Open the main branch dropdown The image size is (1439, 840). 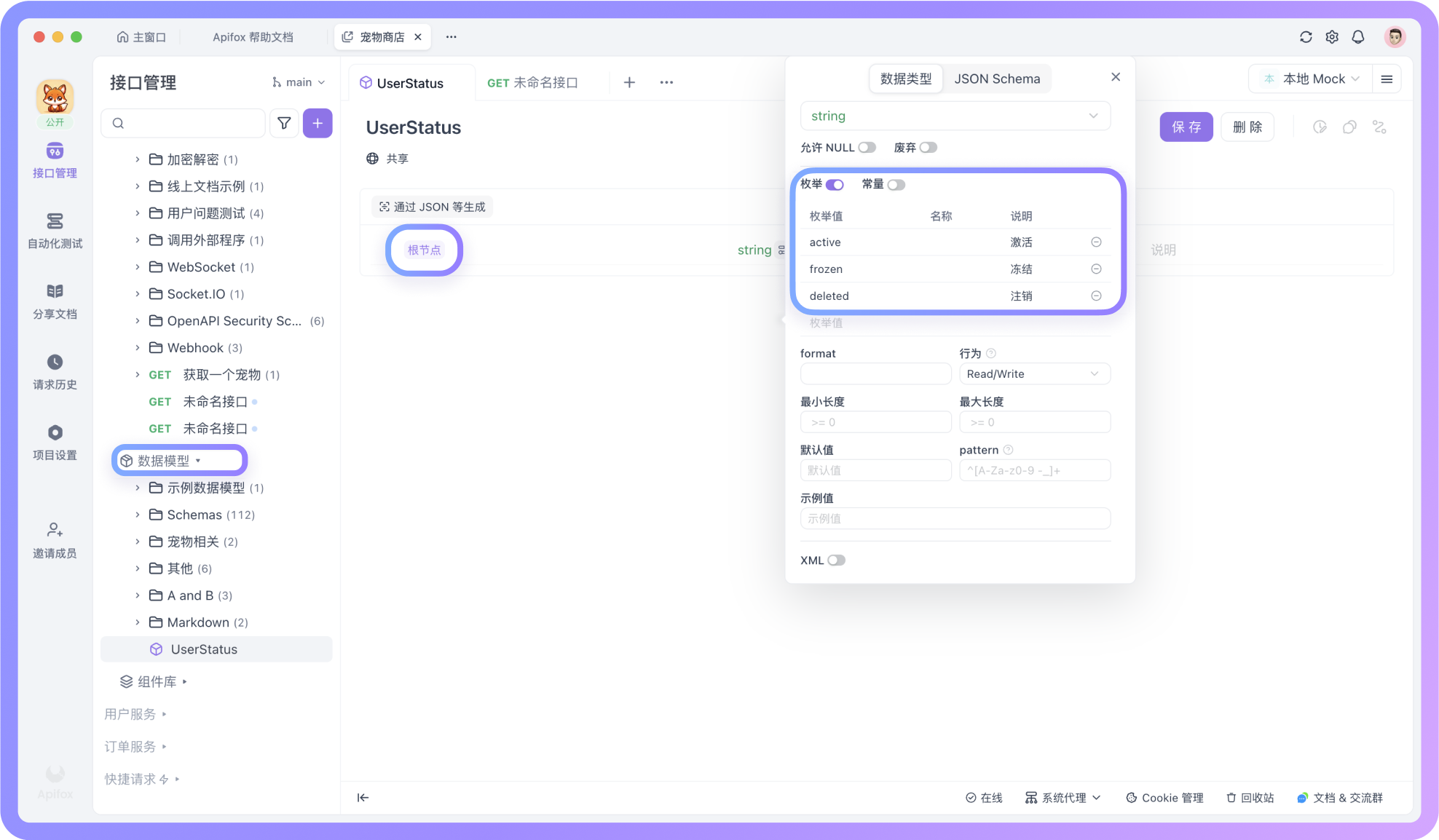(x=299, y=82)
